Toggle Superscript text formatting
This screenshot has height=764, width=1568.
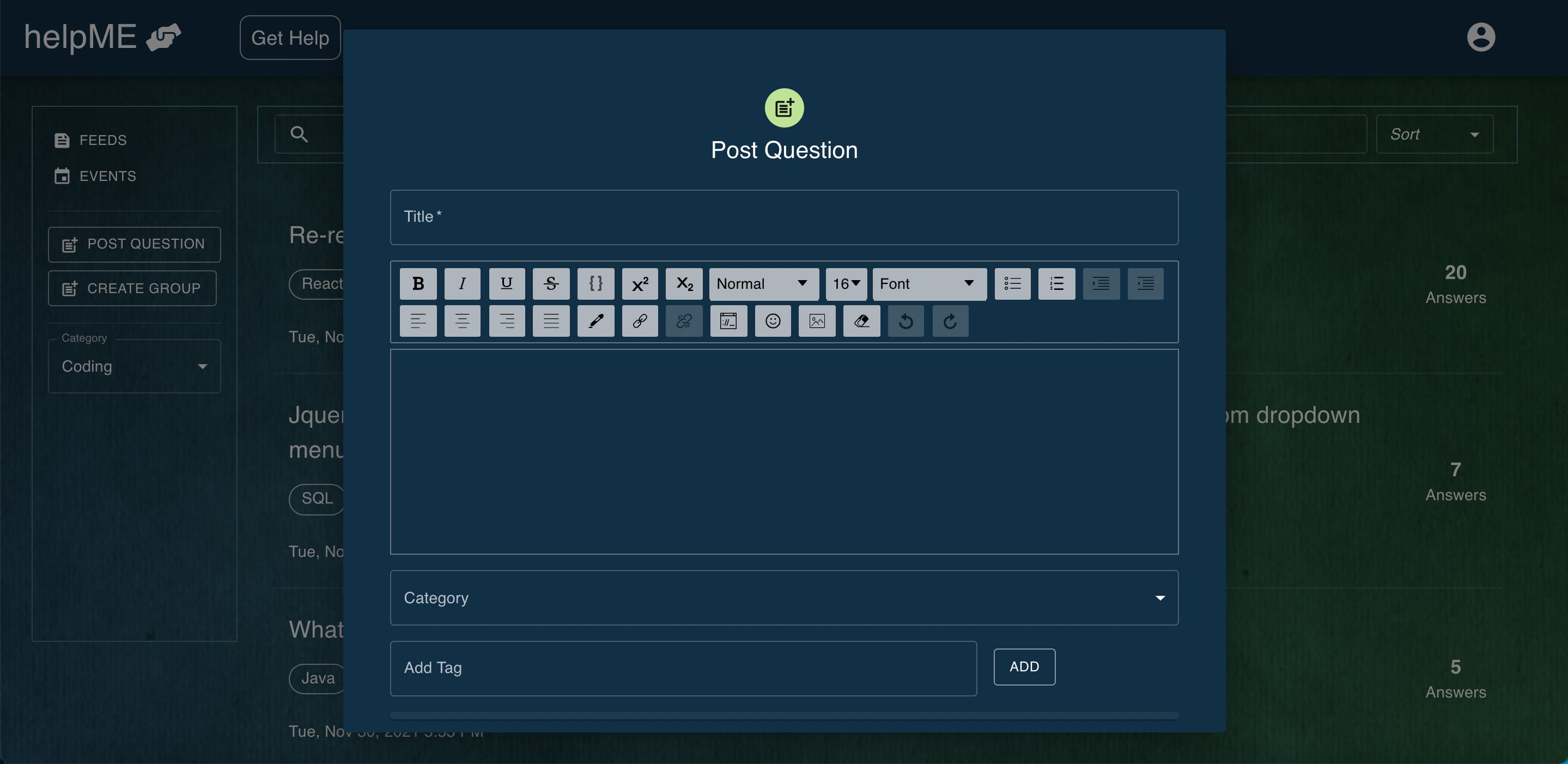640,283
